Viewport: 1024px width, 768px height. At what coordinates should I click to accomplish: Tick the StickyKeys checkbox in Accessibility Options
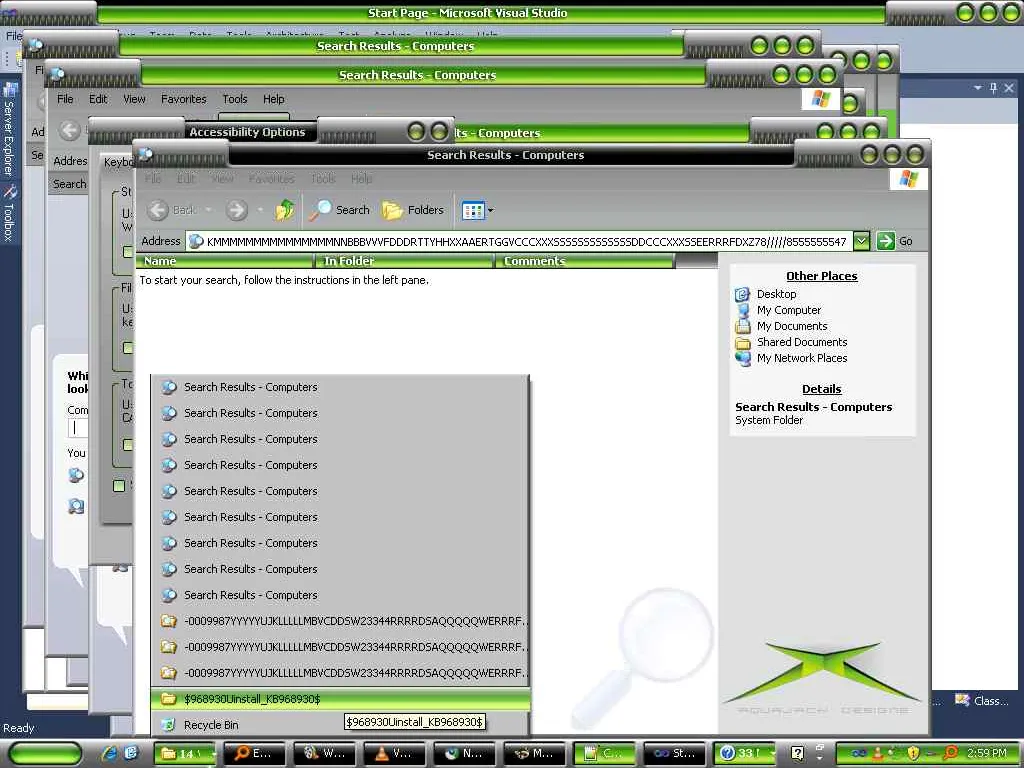(x=128, y=251)
